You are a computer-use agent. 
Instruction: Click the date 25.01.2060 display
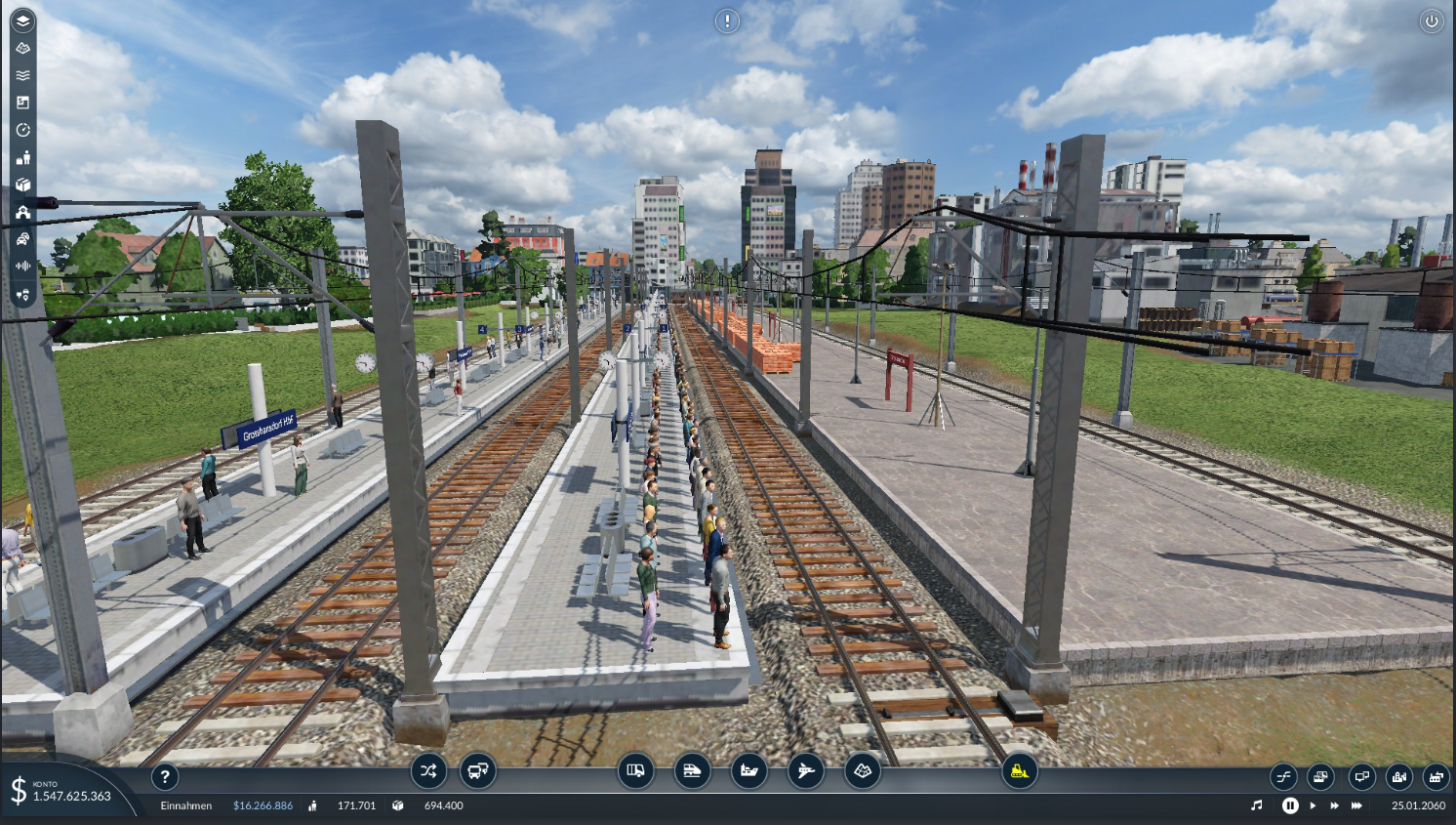click(1418, 805)
